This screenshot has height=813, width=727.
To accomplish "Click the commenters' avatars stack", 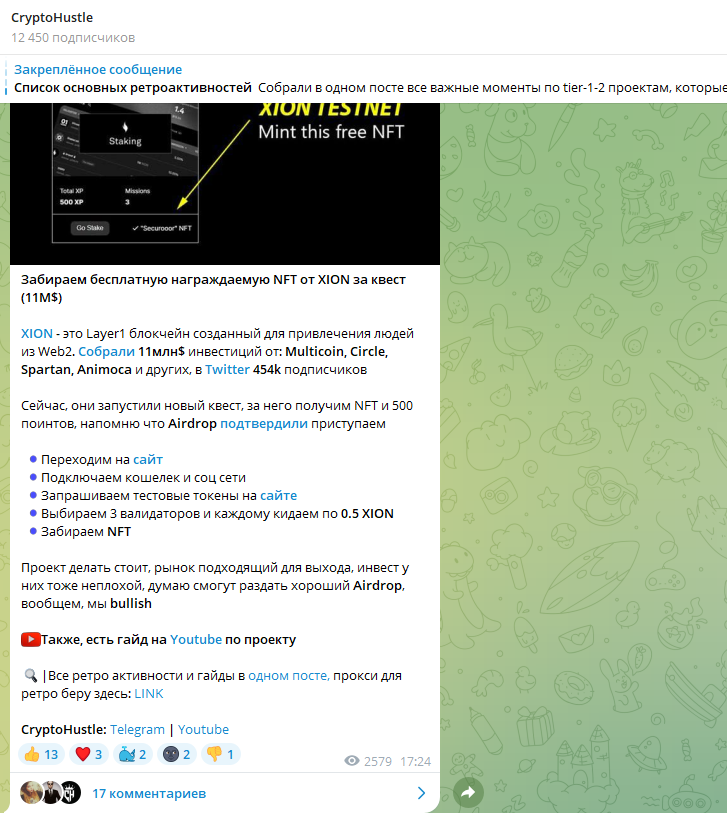I will click(50, 793).
